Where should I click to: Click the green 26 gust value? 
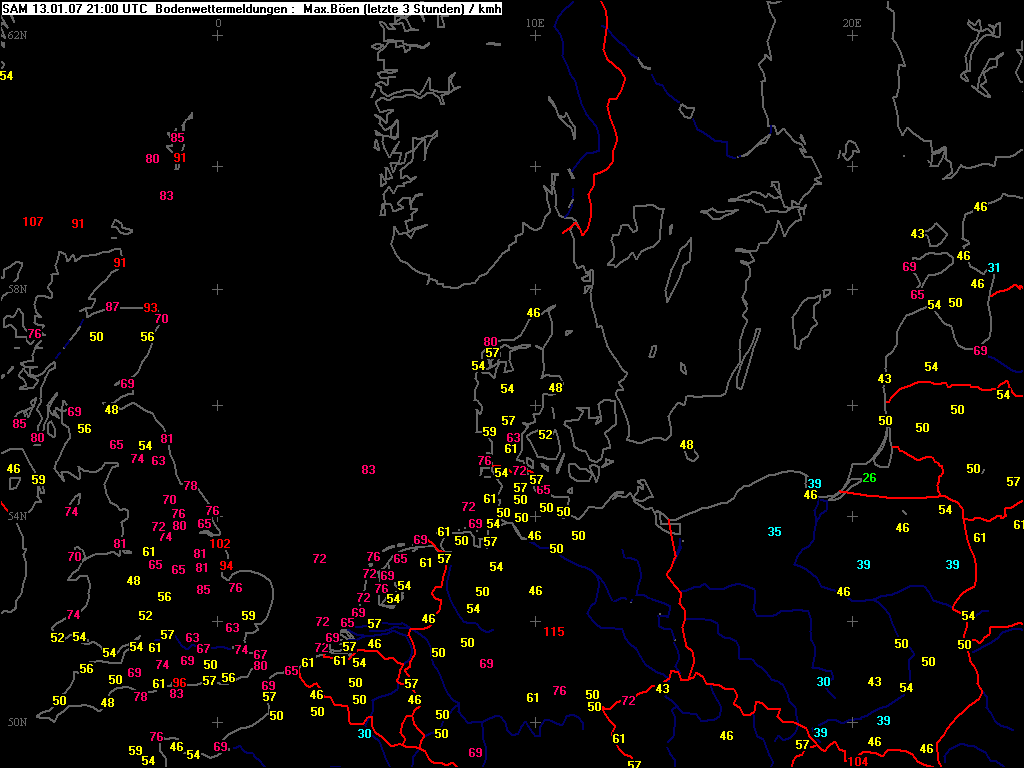(869, 478)
